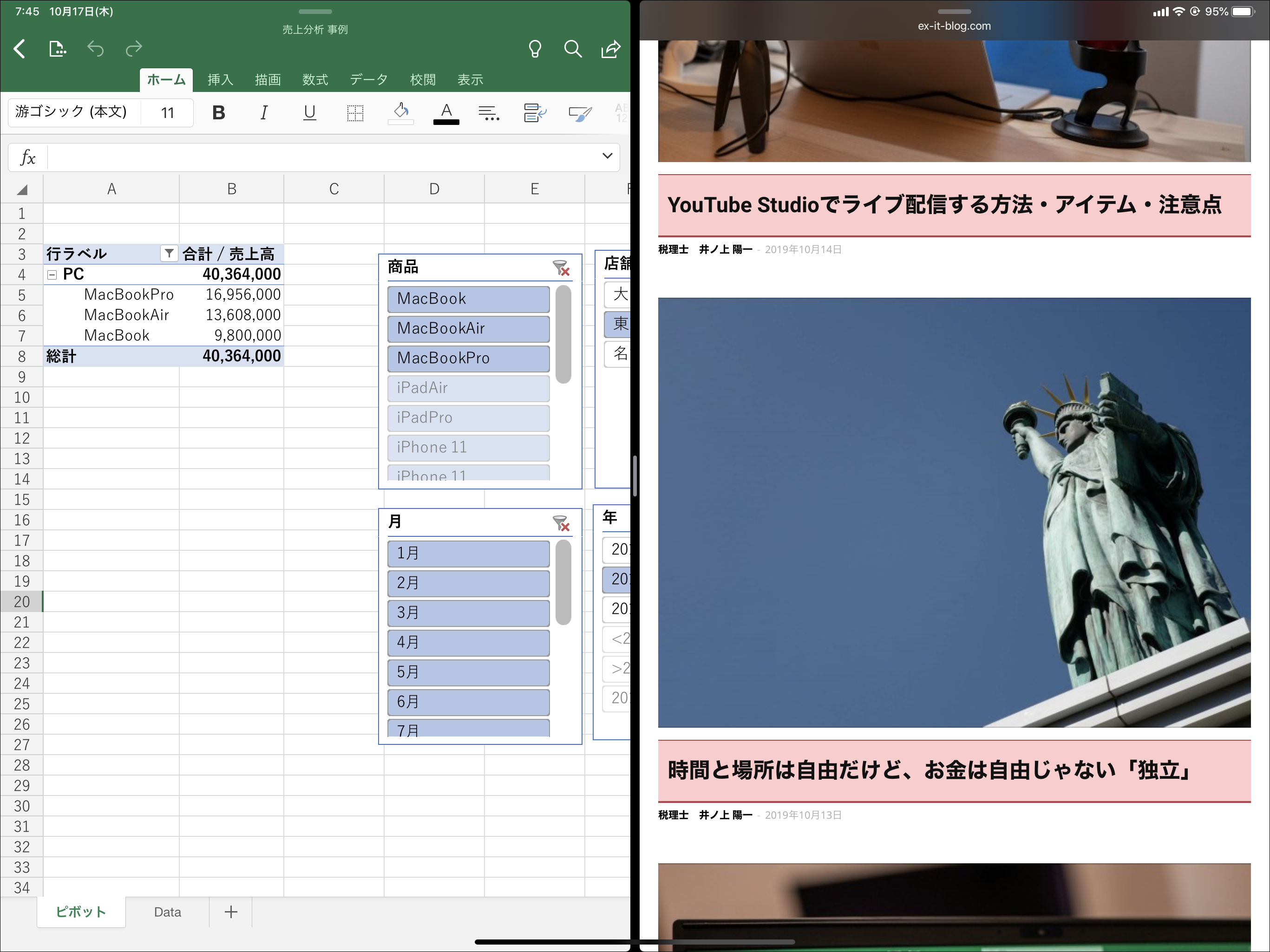
Task: Switch to Data sheet tab
Action: (x=167, y=912)
